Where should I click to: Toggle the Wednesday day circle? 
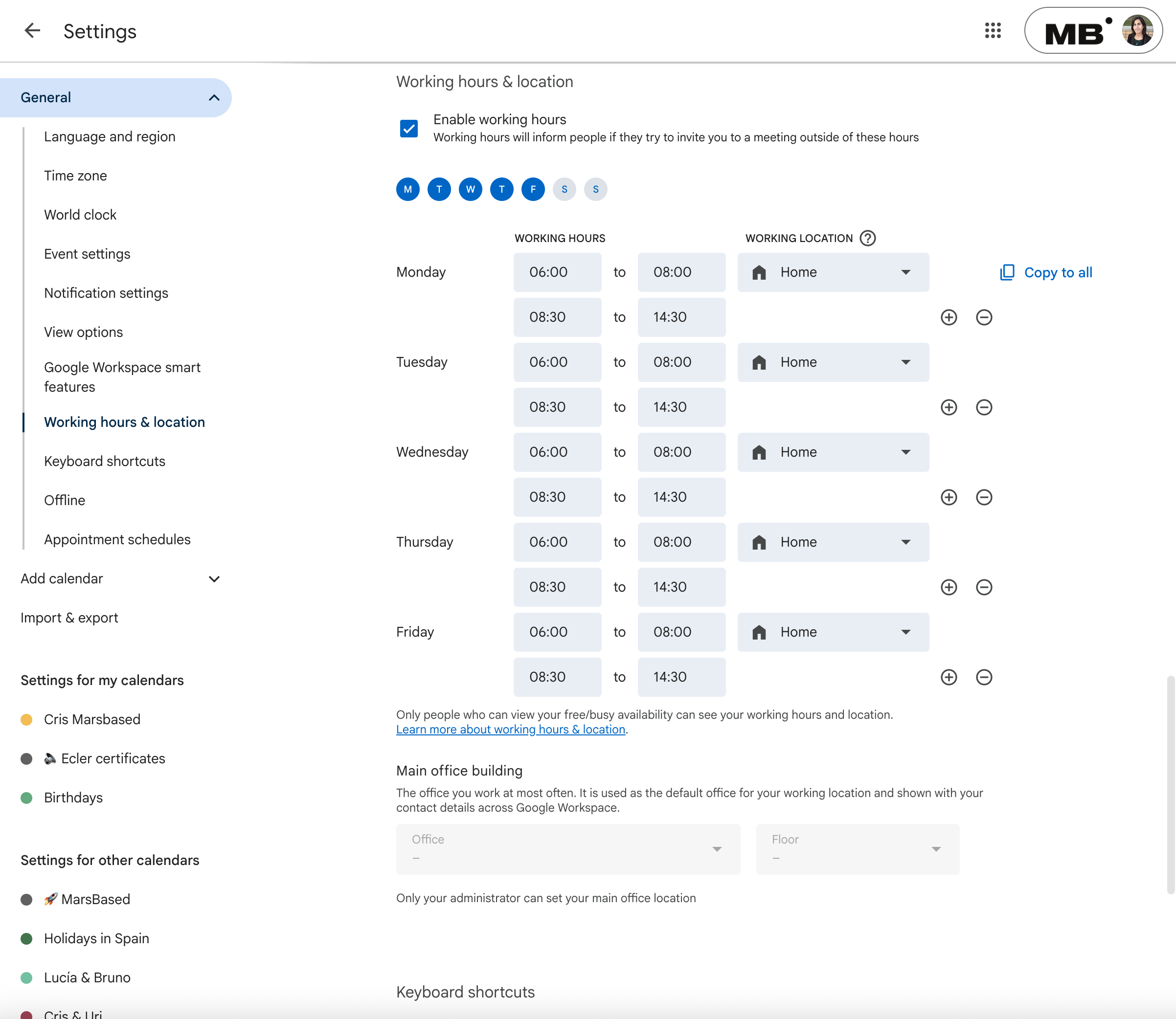471,189
